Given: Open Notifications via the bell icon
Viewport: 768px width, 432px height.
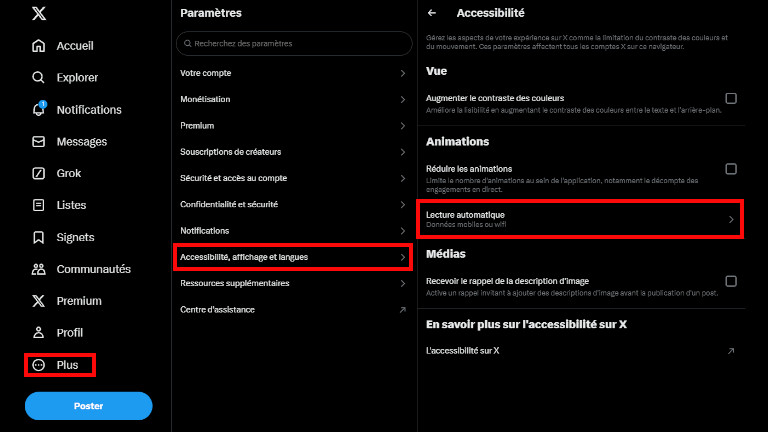Looking at the screenshot, I should [x=38, y=110].
